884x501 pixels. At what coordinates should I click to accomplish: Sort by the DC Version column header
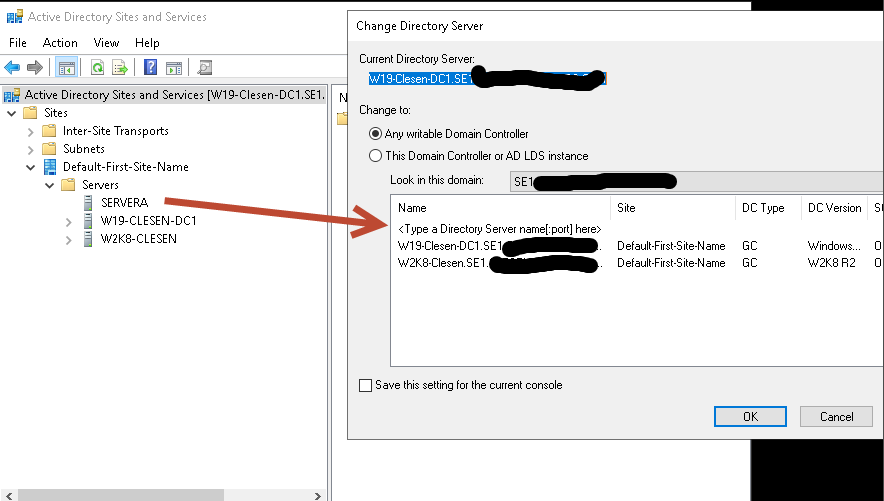[x=834, y=208]
